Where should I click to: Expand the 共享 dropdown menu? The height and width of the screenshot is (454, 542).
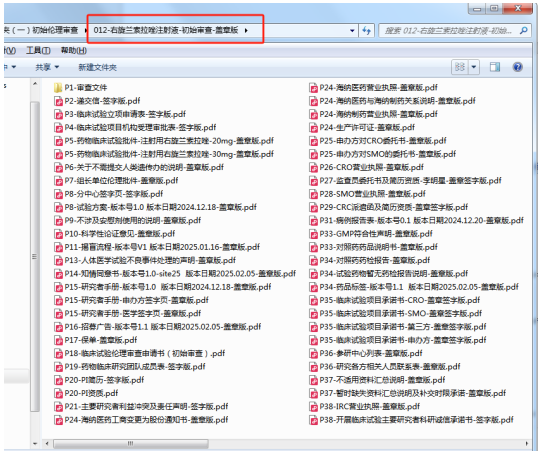click(x=47, y=67)
